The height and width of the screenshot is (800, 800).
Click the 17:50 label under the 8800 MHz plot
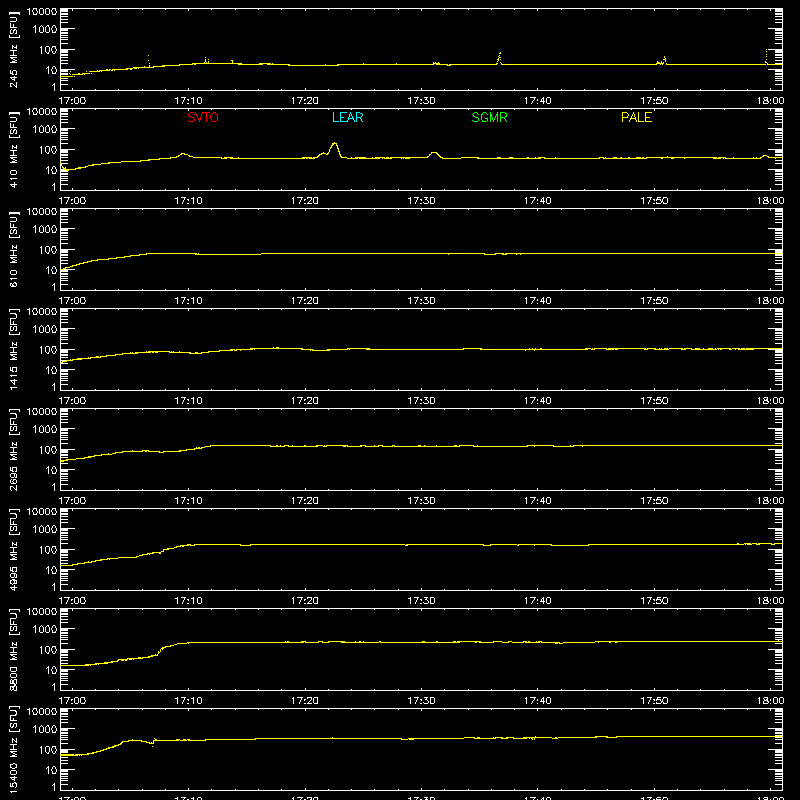click(x=654, y=701)
